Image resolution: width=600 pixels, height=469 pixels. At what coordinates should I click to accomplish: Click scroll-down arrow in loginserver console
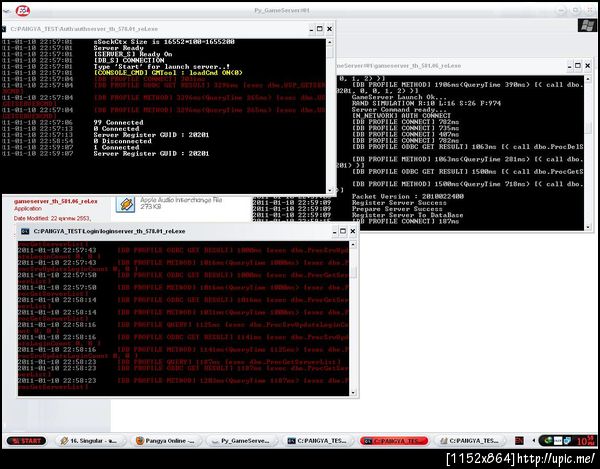[x=353, y=392]
